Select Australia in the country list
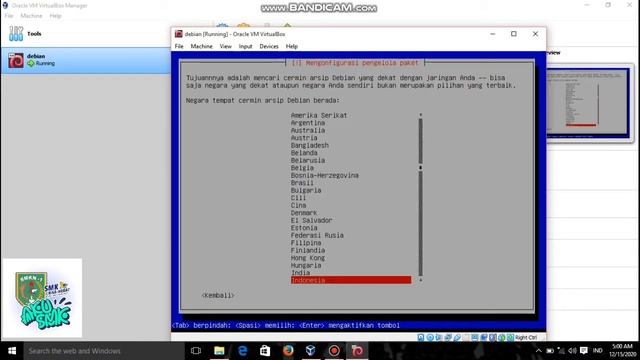 pyautogui.click(x=308, y=130)
